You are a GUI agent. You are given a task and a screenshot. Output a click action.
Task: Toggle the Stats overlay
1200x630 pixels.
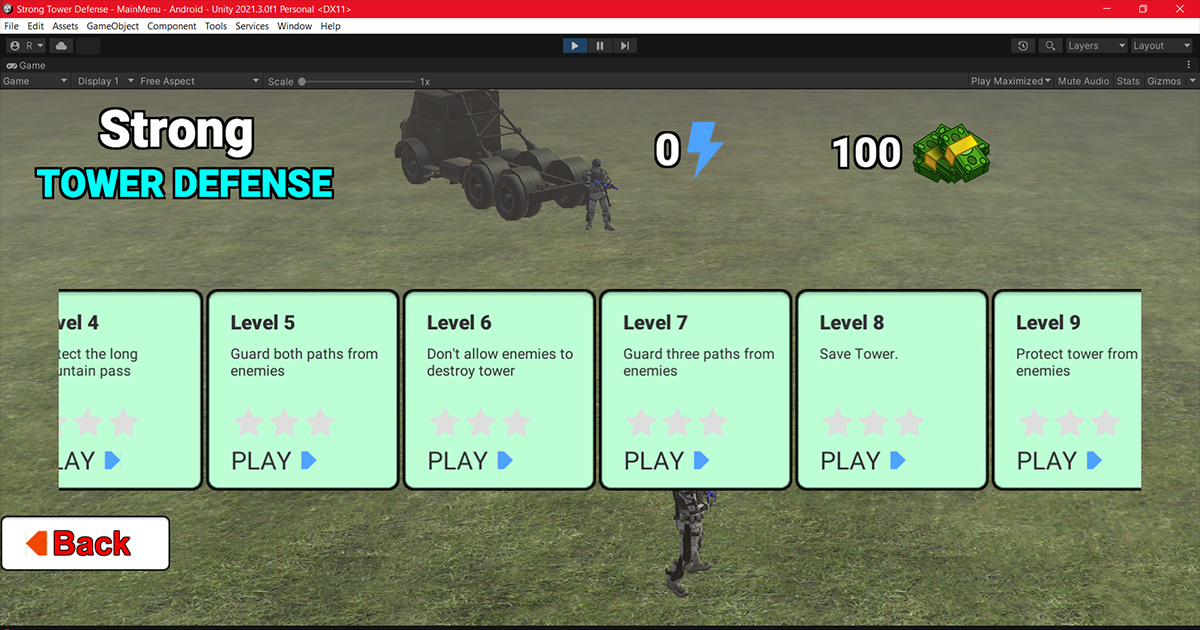[x=1128, y=81]
